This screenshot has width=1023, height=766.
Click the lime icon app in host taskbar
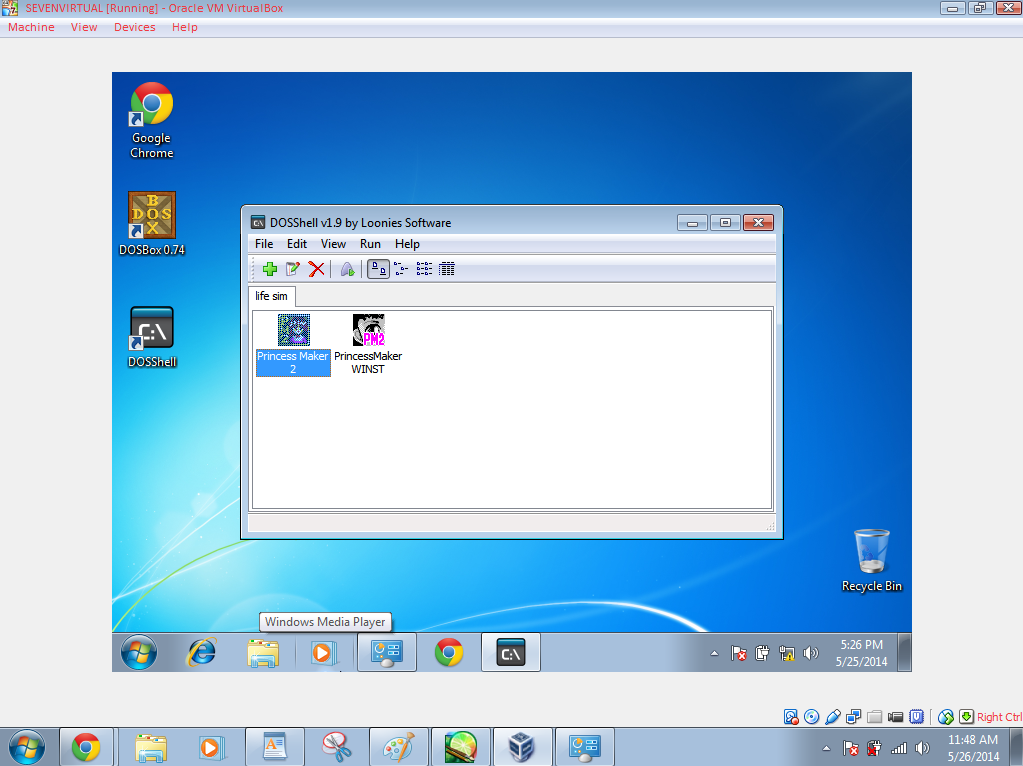(x=461, y=747)
